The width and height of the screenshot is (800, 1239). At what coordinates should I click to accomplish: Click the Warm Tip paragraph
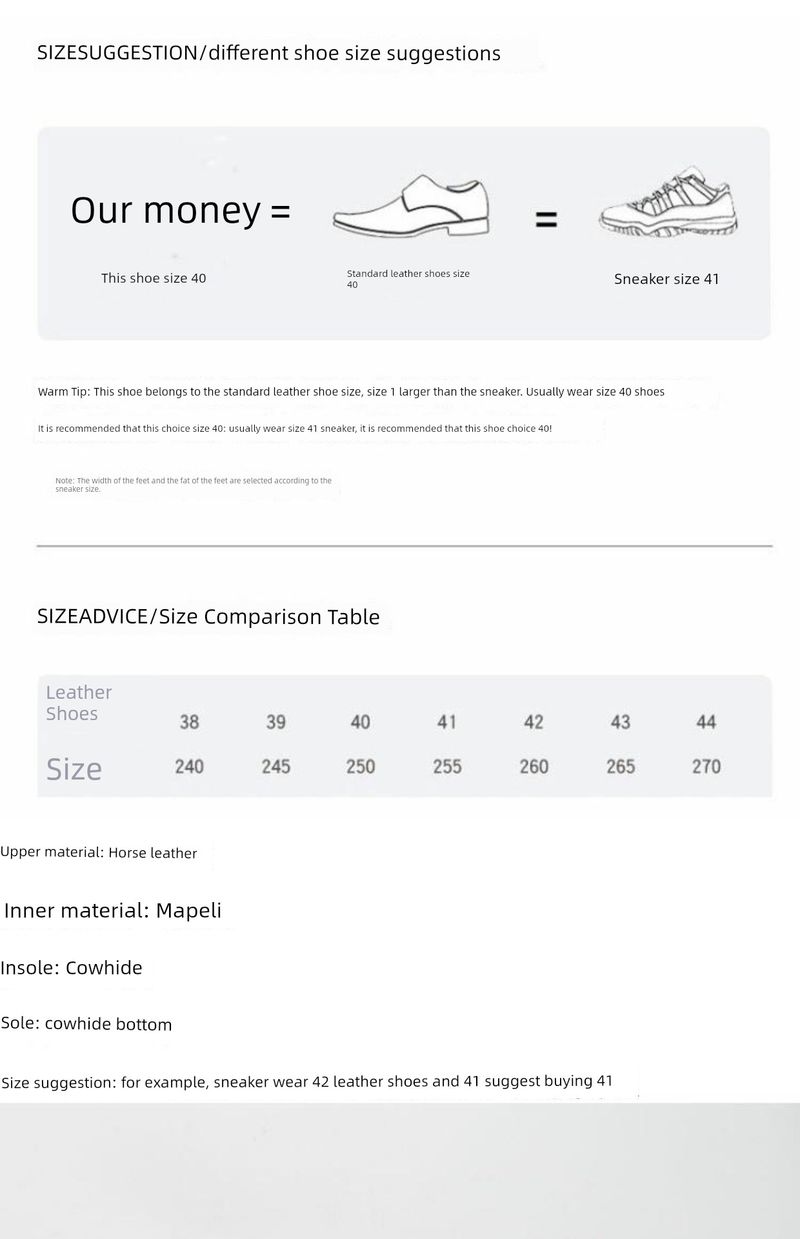pos(351,392)
